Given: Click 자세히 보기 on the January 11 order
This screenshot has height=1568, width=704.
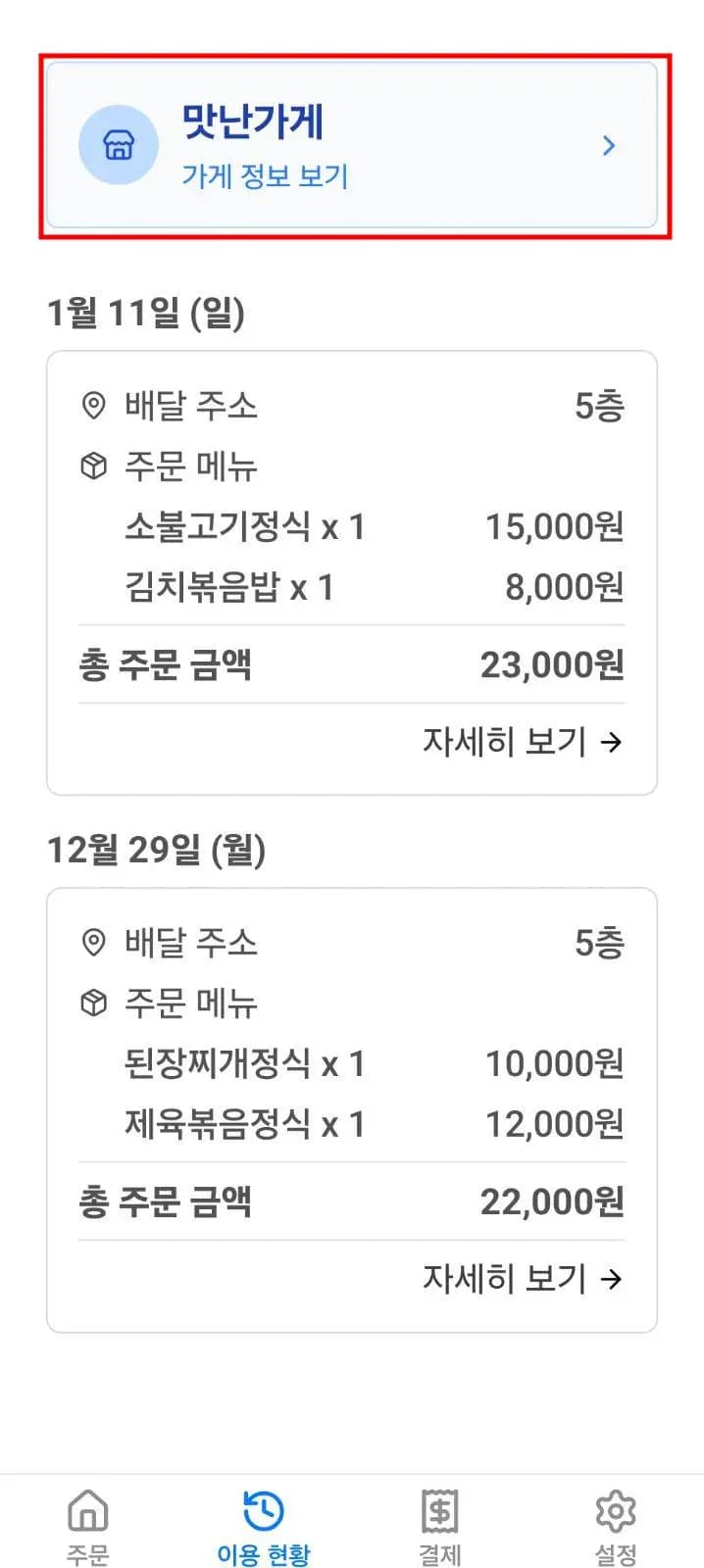Looking at the screenshot, I should (506, 743).
